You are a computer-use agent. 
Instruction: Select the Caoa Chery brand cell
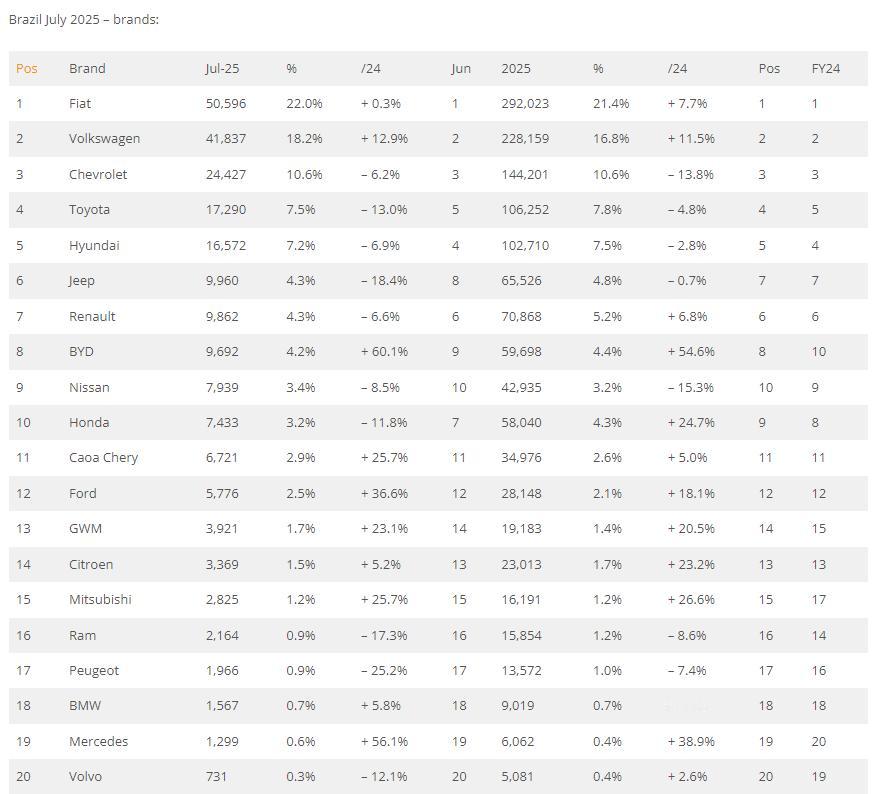click(104, 458)
